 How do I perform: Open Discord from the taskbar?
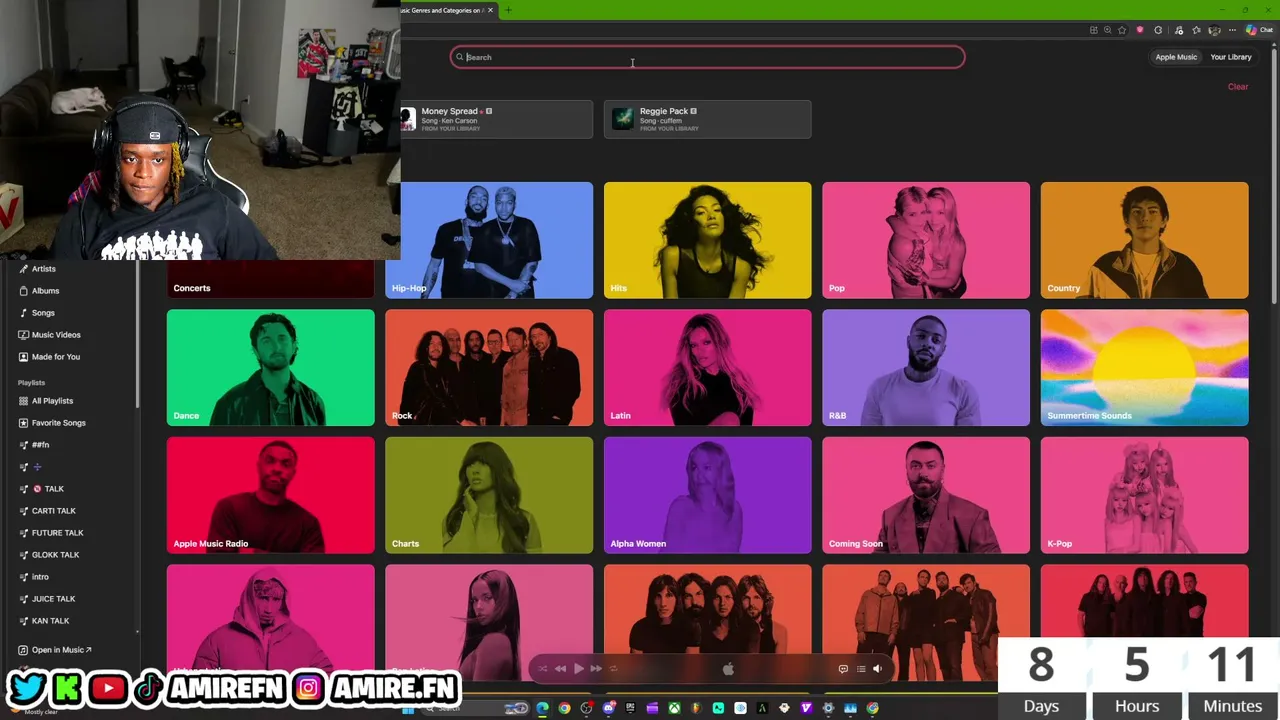(x=608, y=708)
